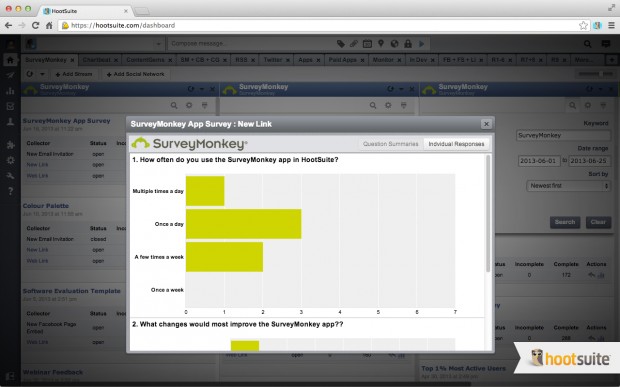Refresh the first SurveyMonkey stream column
Image resolution: width=620 pixels, height=387 pixels.
(191, 89)
